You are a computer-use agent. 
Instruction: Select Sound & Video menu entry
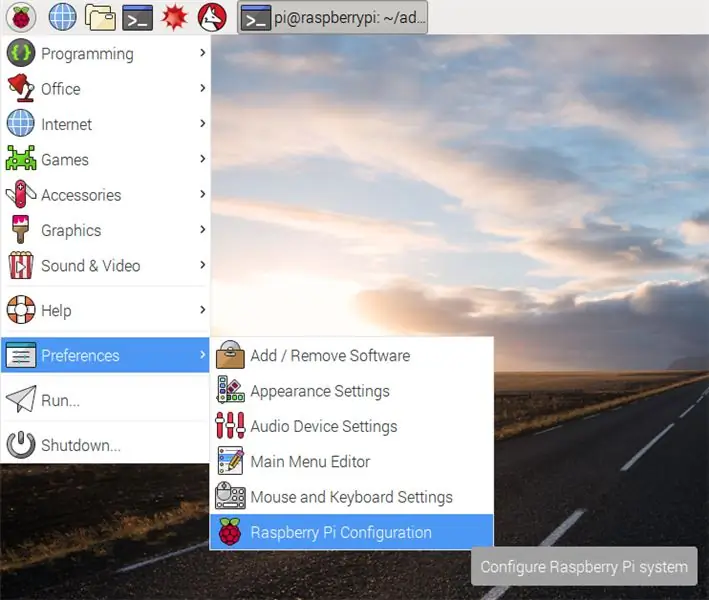pos(105,265)
